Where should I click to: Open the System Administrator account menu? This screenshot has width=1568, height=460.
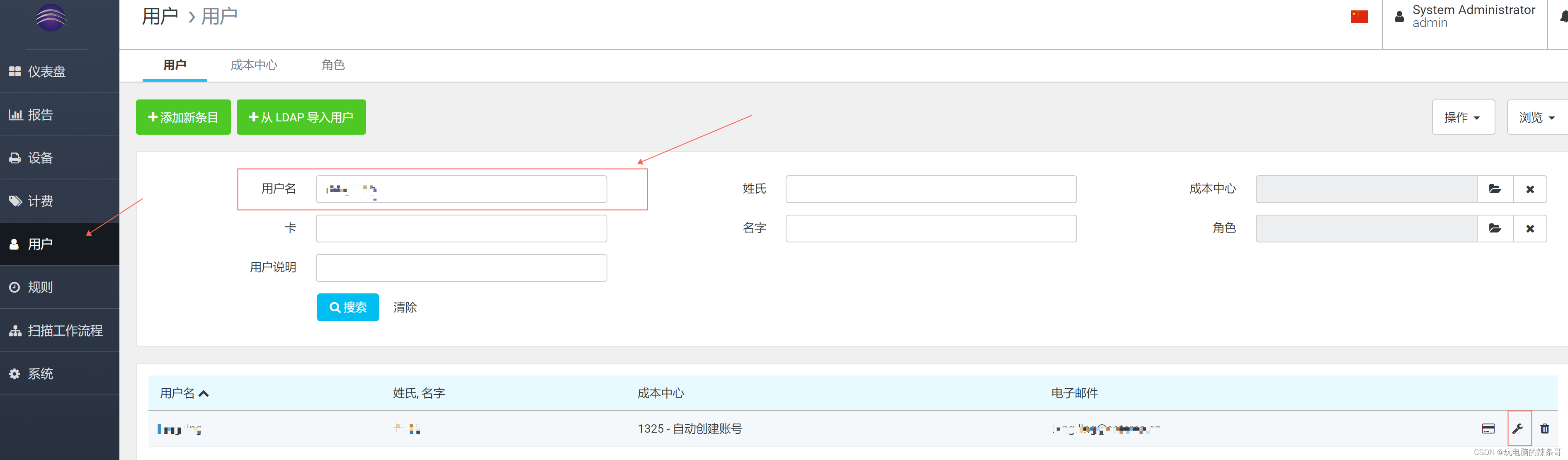pyautogui.click(x=1464, y=17)
